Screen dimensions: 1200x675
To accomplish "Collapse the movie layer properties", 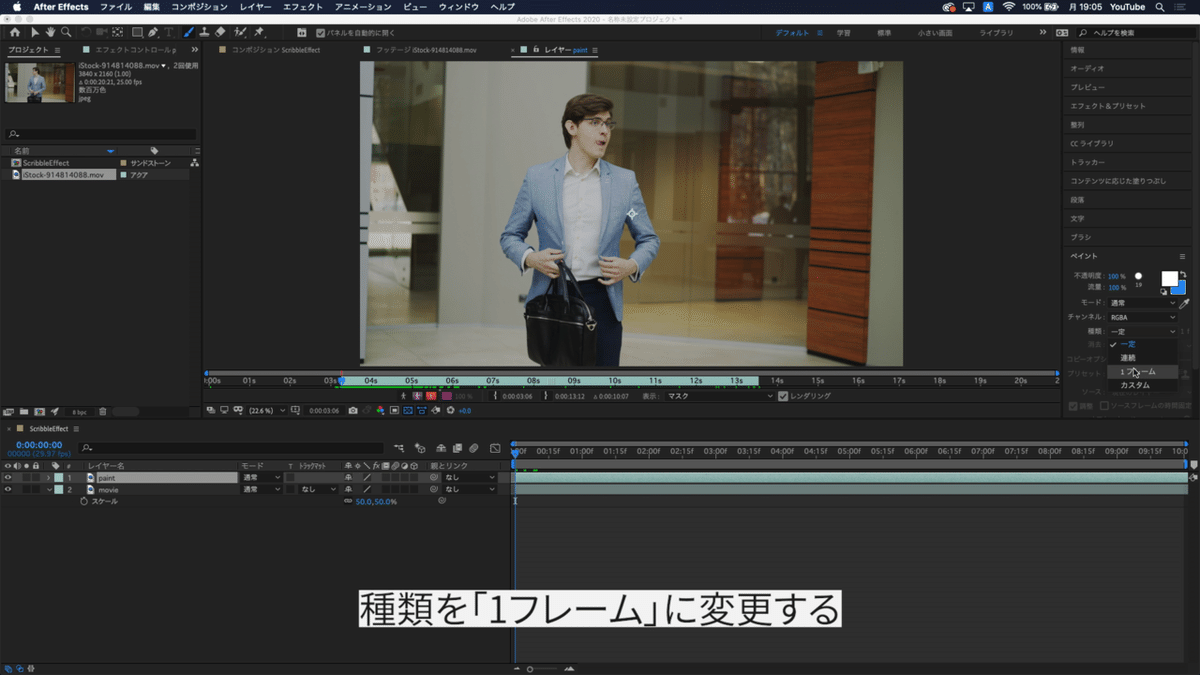I will (x=48, y=490).
